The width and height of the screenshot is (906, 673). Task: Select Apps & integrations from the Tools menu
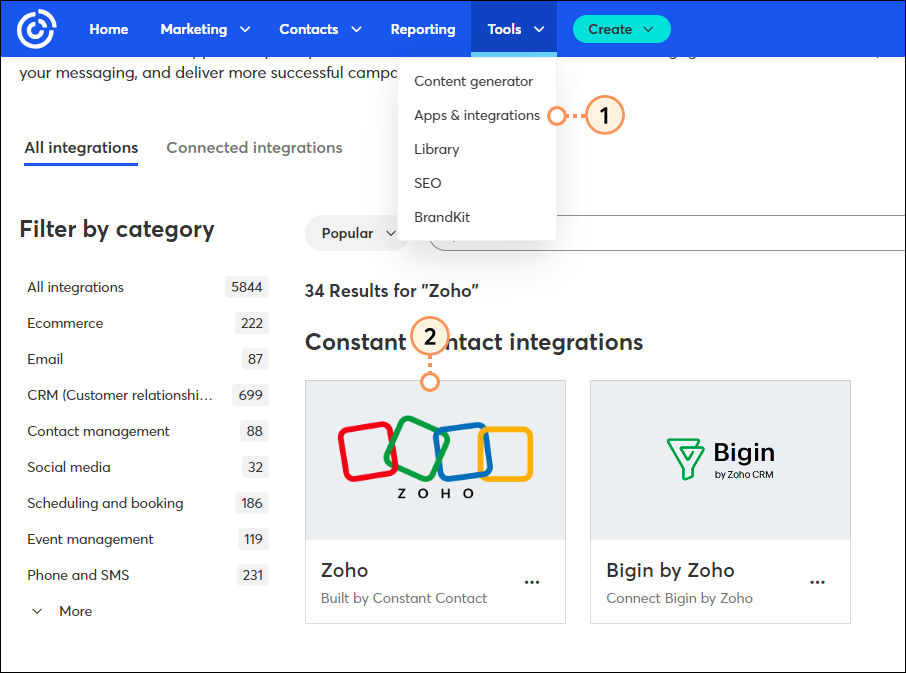[x=476, y=115]
